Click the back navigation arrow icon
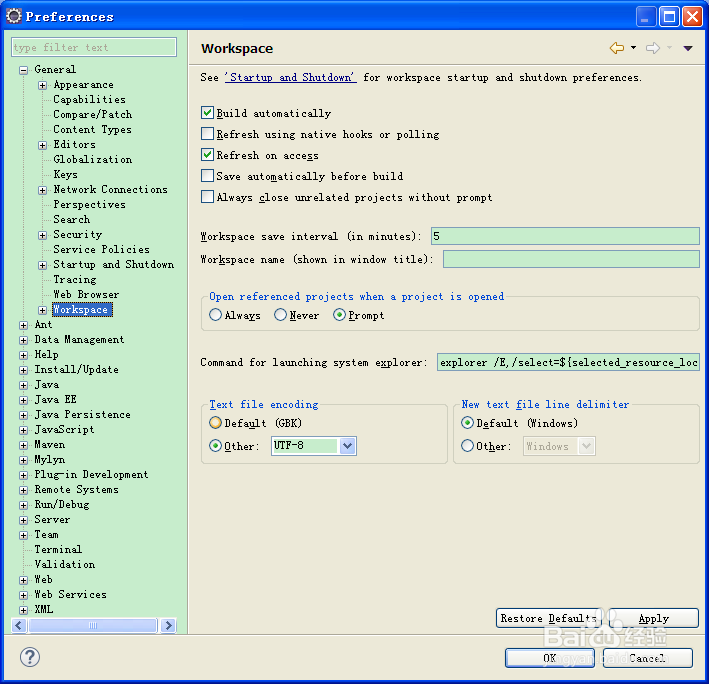The image size is (709, 684). [617, 48]
